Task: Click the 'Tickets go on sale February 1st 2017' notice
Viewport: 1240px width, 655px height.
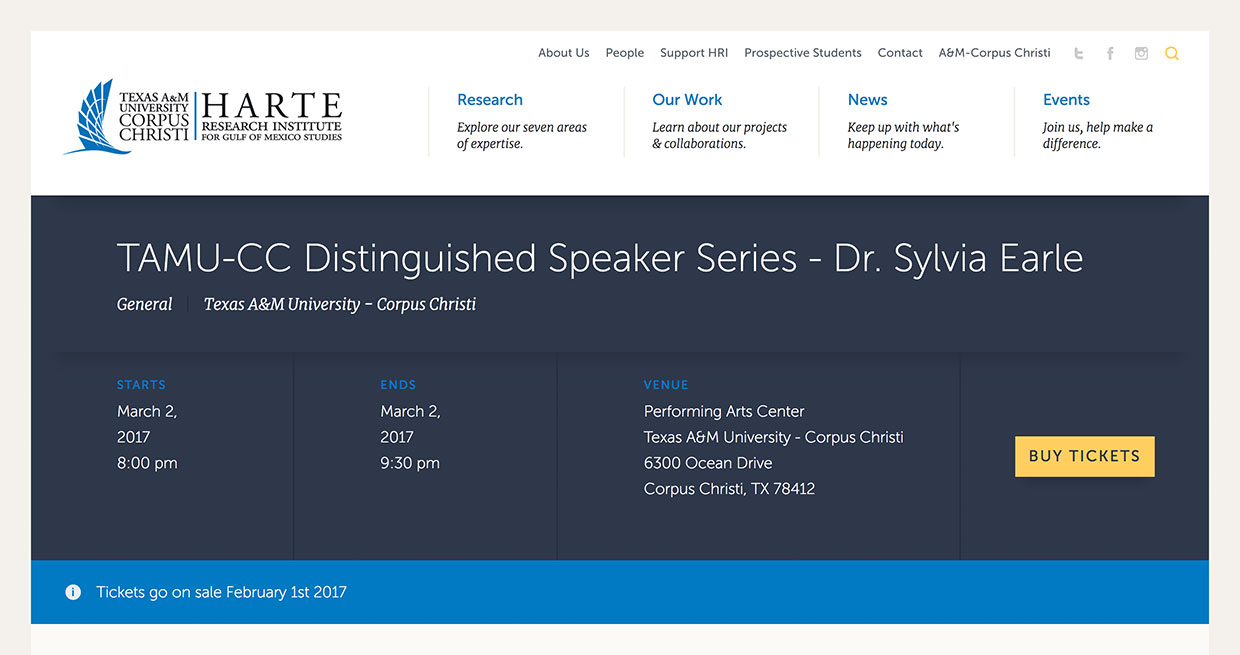Action: point(221,592)
